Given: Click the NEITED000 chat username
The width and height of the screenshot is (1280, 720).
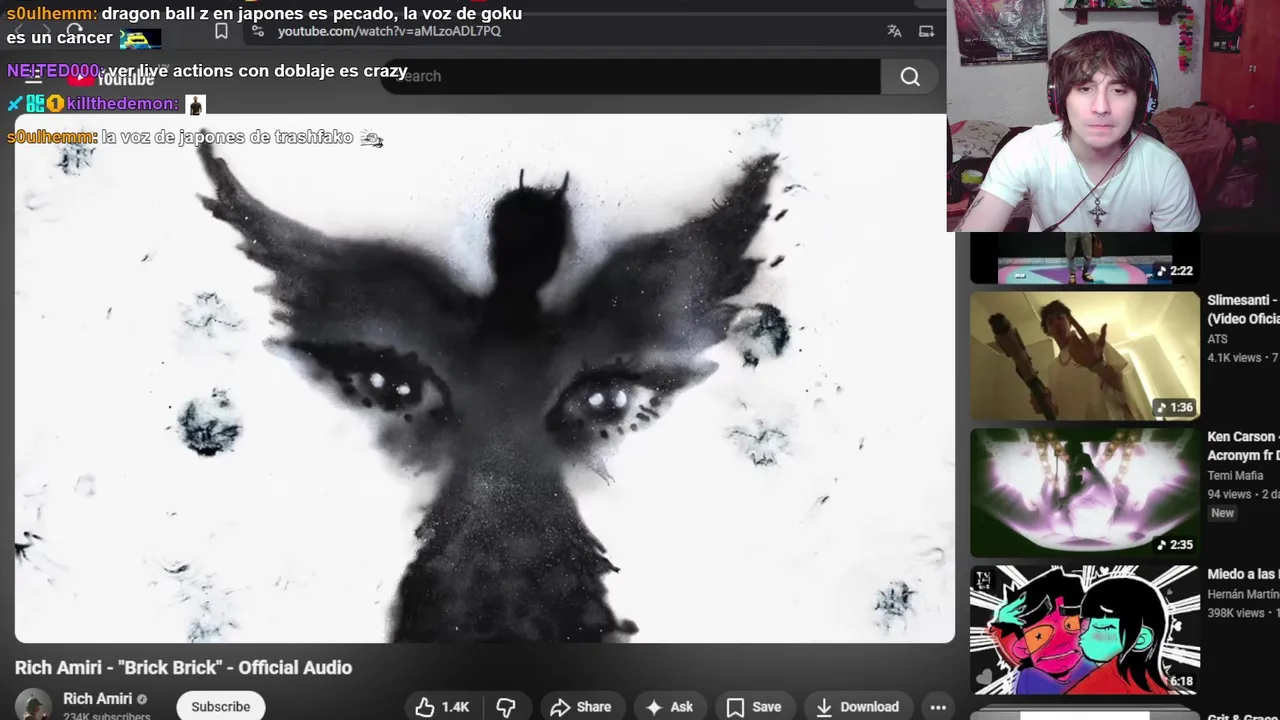Looking at the screenshot, I should [54, 71].
